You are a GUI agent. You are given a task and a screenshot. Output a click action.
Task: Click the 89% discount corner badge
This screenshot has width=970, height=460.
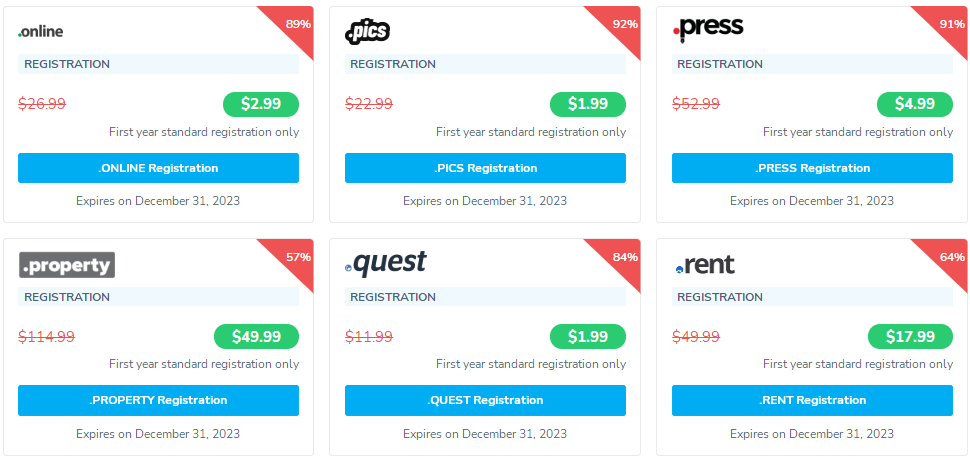tap(297, 23)
